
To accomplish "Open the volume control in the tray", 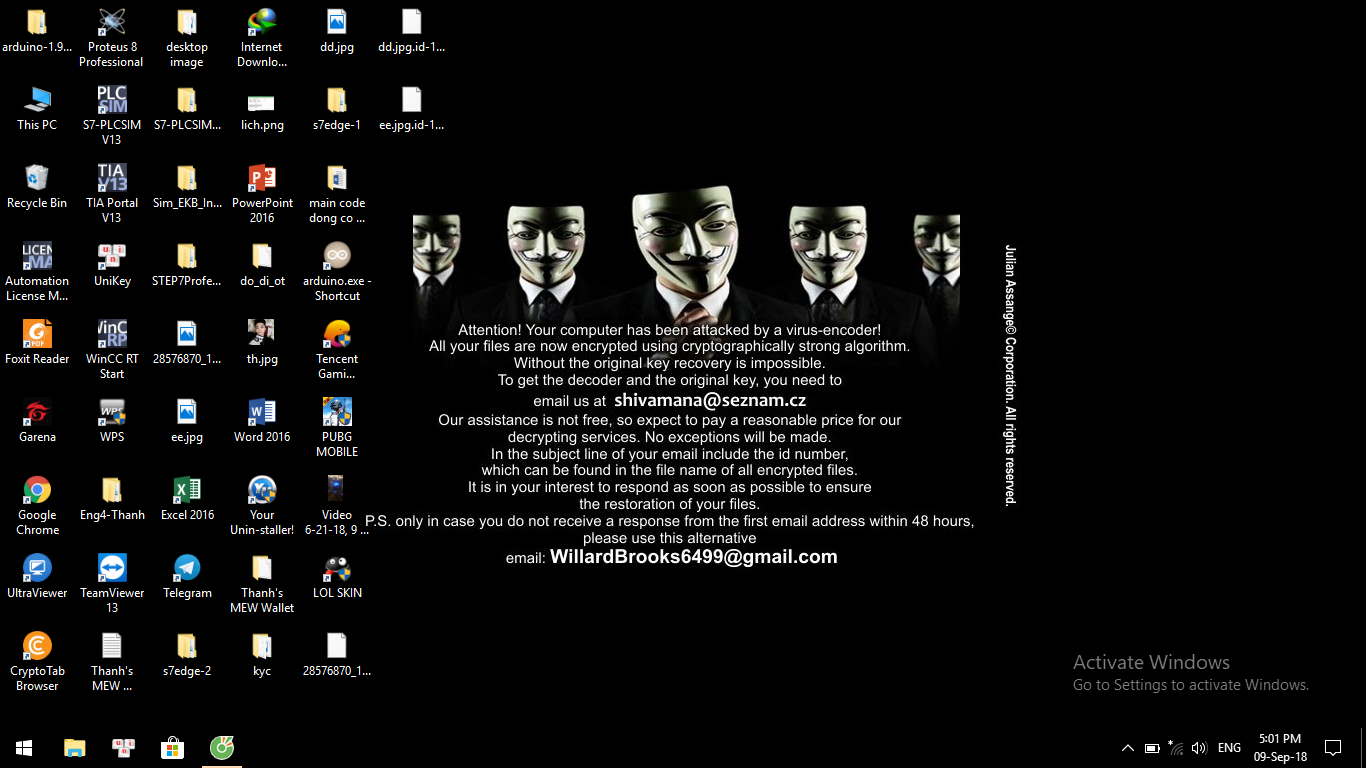I will [1199, 748].
